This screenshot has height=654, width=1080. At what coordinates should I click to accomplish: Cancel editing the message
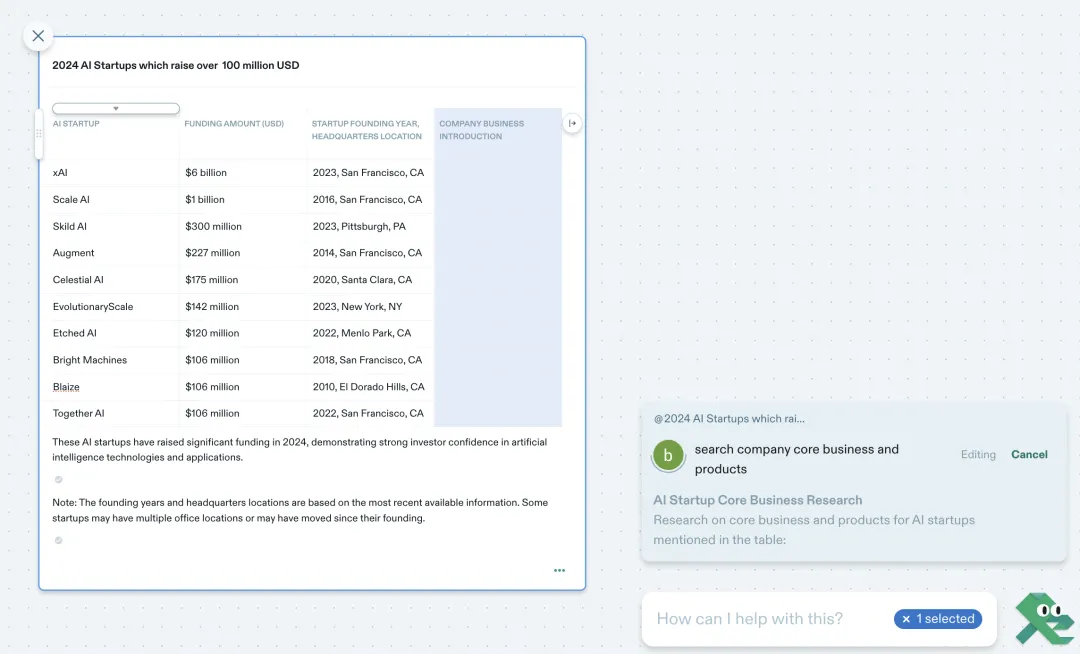pyautogui.click(x=1029, y=454)
